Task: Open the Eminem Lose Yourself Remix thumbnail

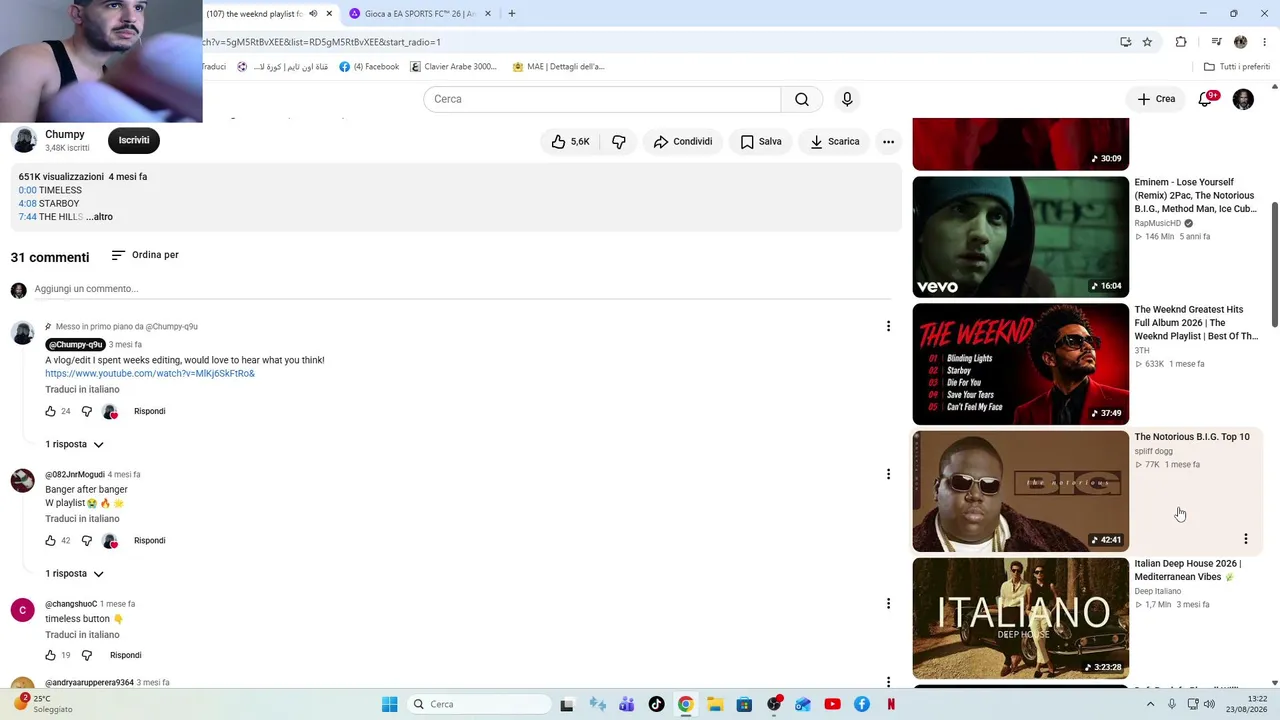Action: click(1020, 237)
